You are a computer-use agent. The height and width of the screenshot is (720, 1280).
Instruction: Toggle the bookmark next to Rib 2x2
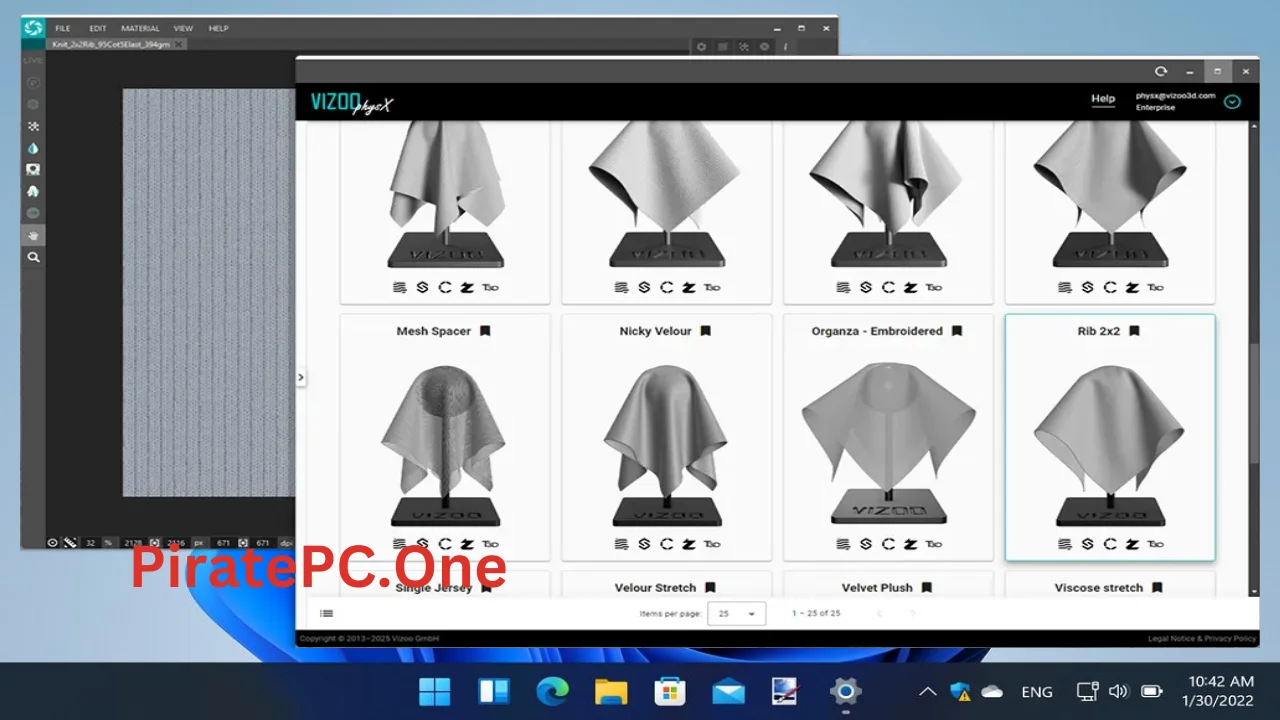click(x=1134, y=331)
